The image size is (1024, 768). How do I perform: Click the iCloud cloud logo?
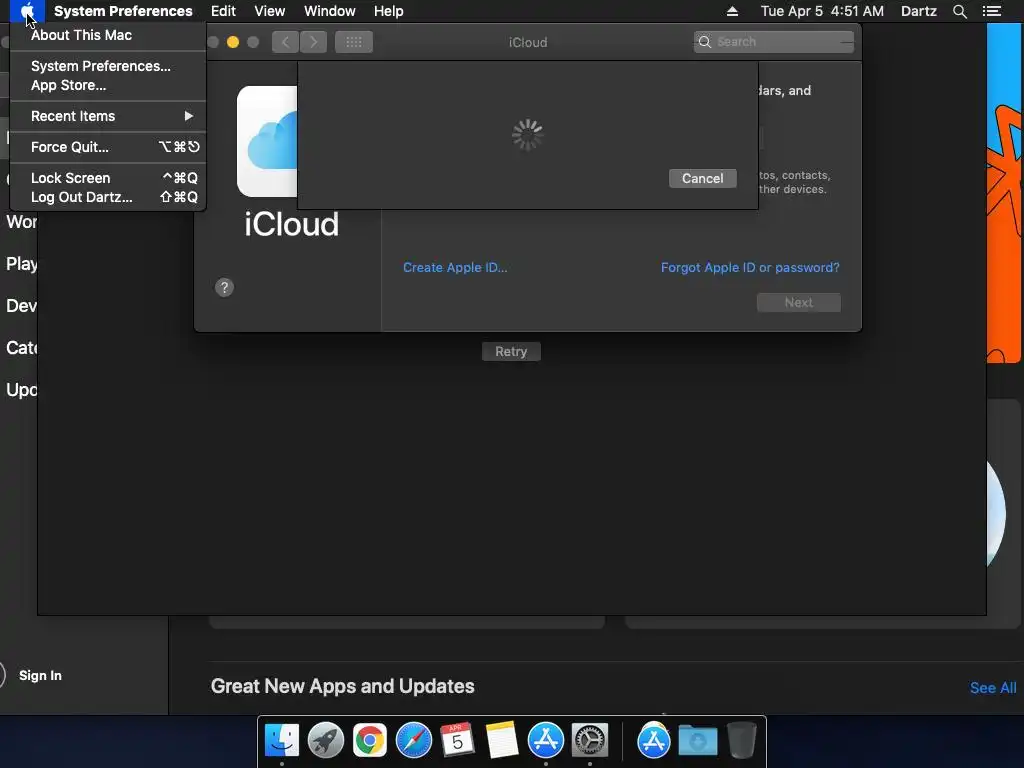pos(268,141)
